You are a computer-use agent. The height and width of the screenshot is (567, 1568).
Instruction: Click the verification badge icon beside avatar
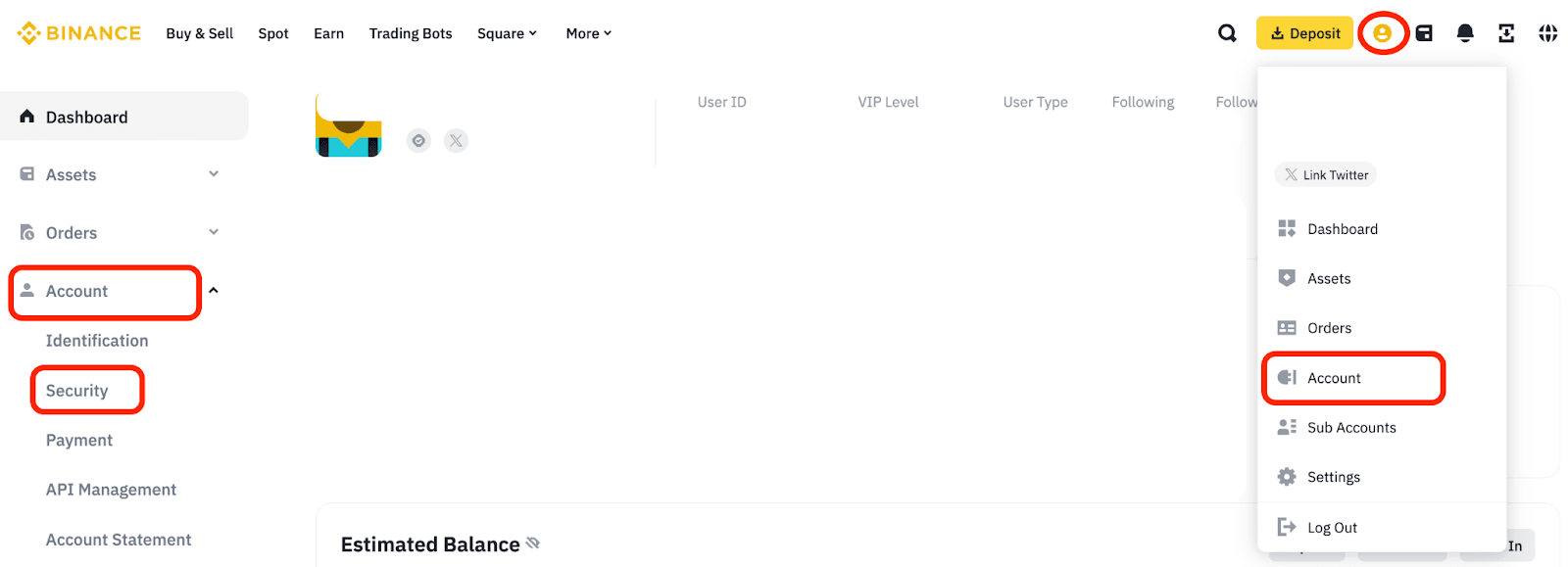[418, 141]
